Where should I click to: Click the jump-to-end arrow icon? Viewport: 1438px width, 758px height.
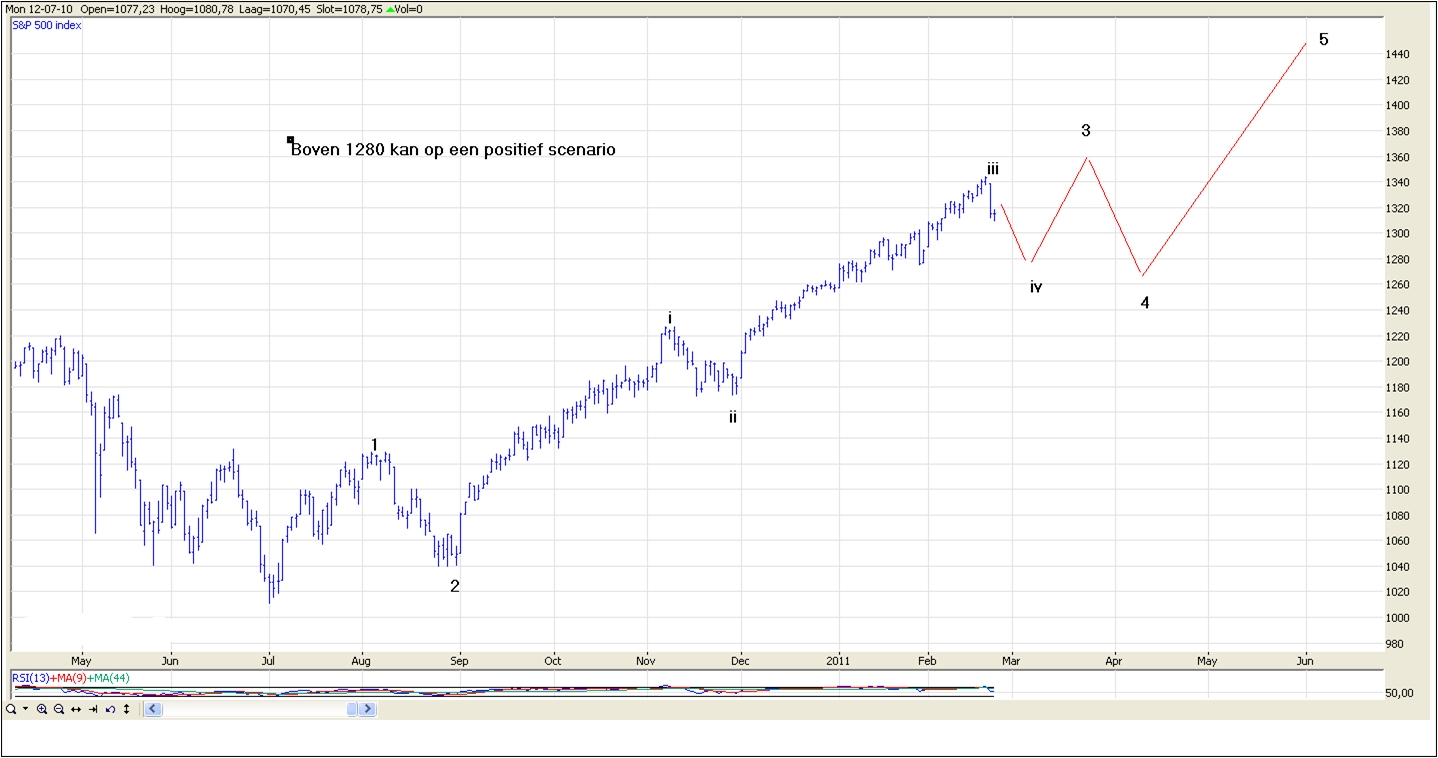93,709
